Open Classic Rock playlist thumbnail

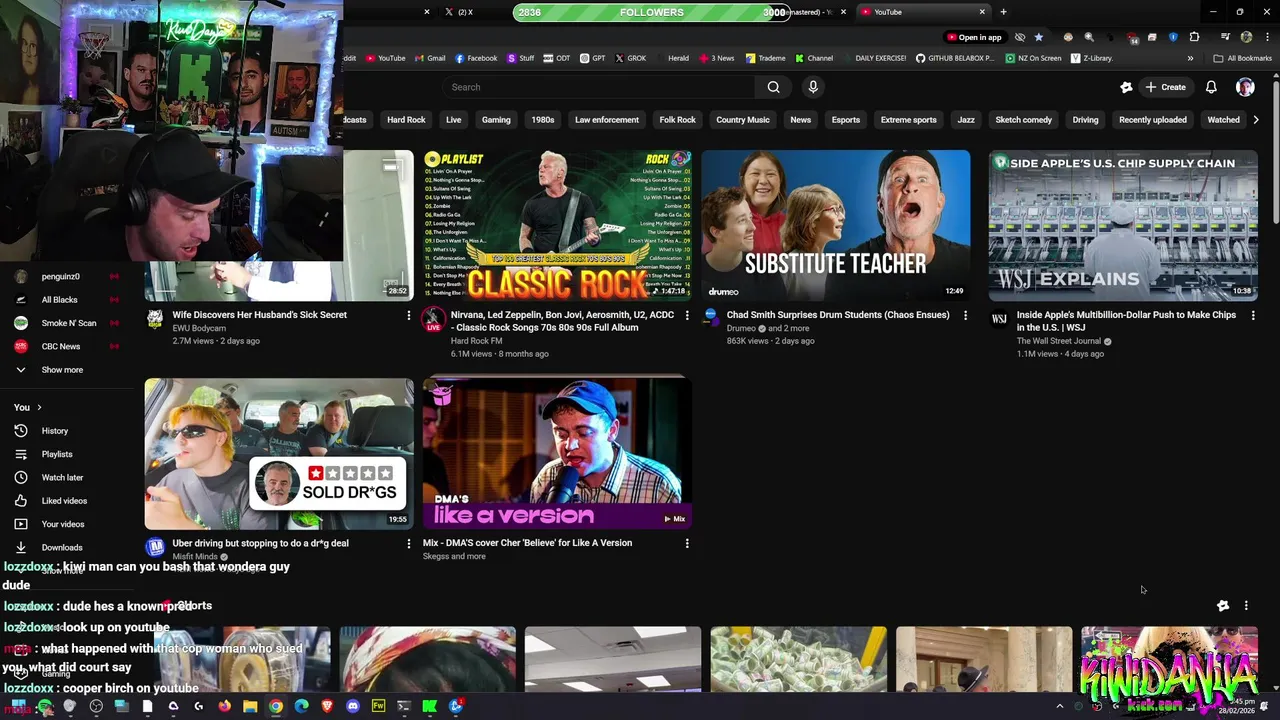coord(557,225)
